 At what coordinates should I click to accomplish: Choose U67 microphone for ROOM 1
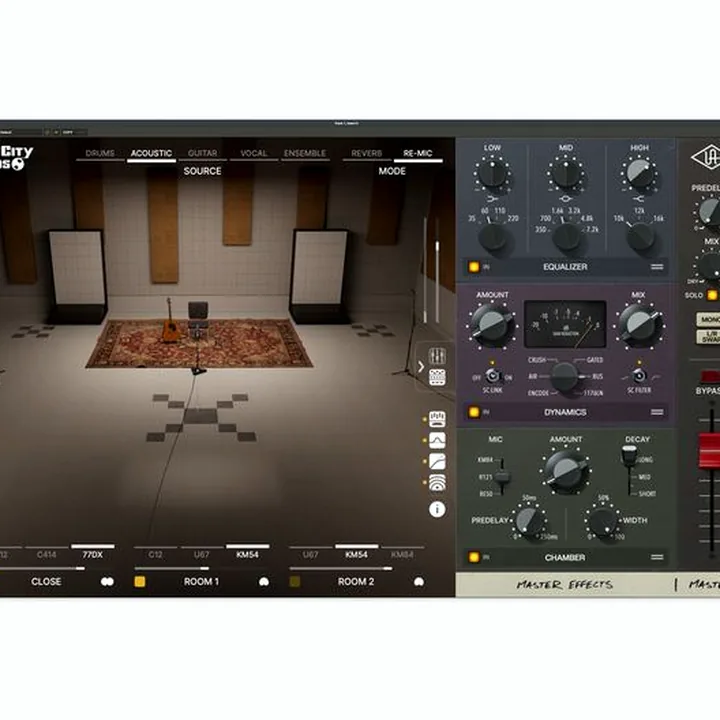tap(201, 554)
